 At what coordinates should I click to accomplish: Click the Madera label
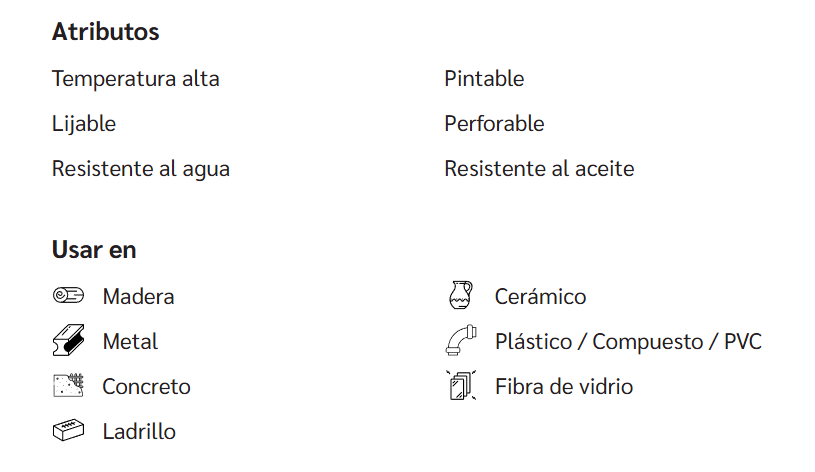pyautogui.click(x=138, y=296)
